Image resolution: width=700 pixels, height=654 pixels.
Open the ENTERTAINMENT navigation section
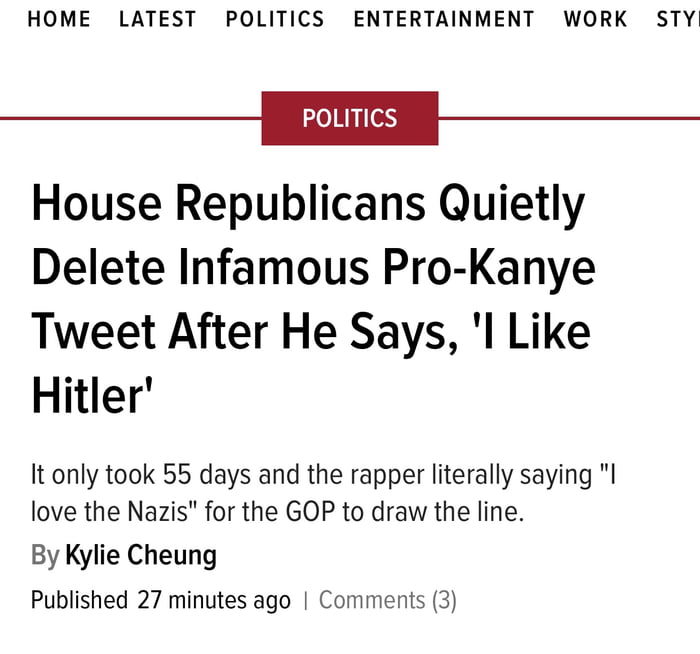click(x=444, y=19)
